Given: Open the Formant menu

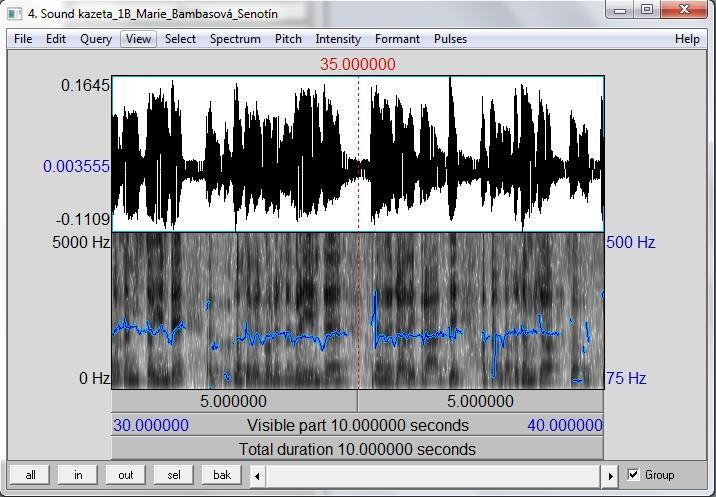Looking at the screenshot, I should pos(397,39).
